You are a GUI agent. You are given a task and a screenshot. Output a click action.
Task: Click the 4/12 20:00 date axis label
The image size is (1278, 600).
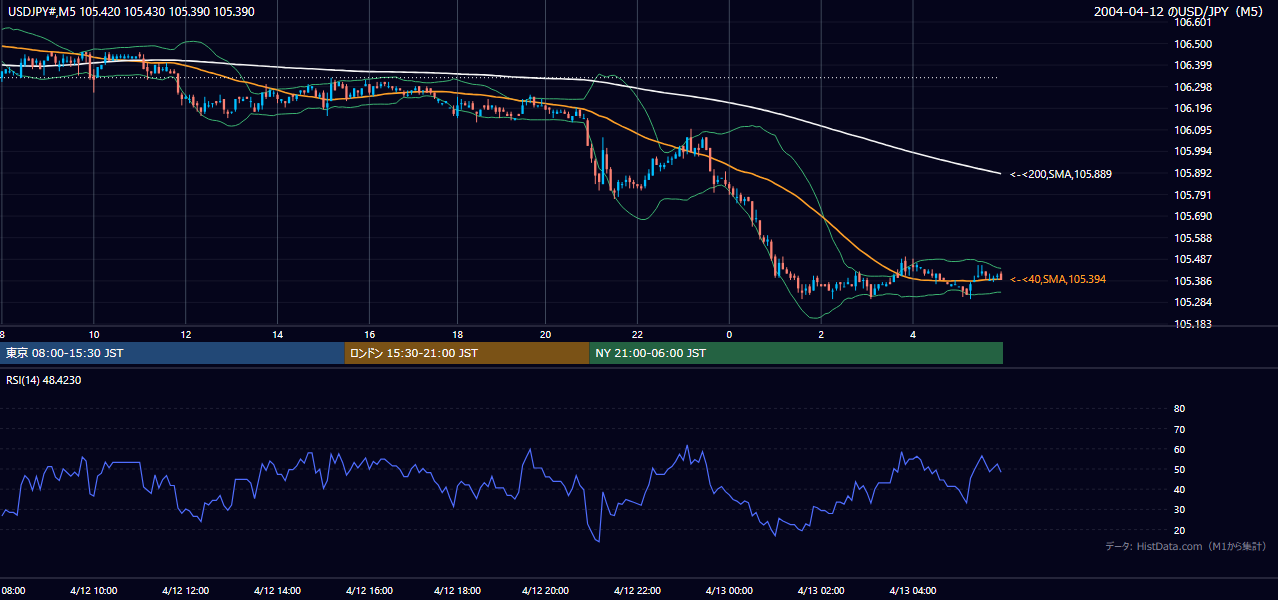click(x=545, y=591)
